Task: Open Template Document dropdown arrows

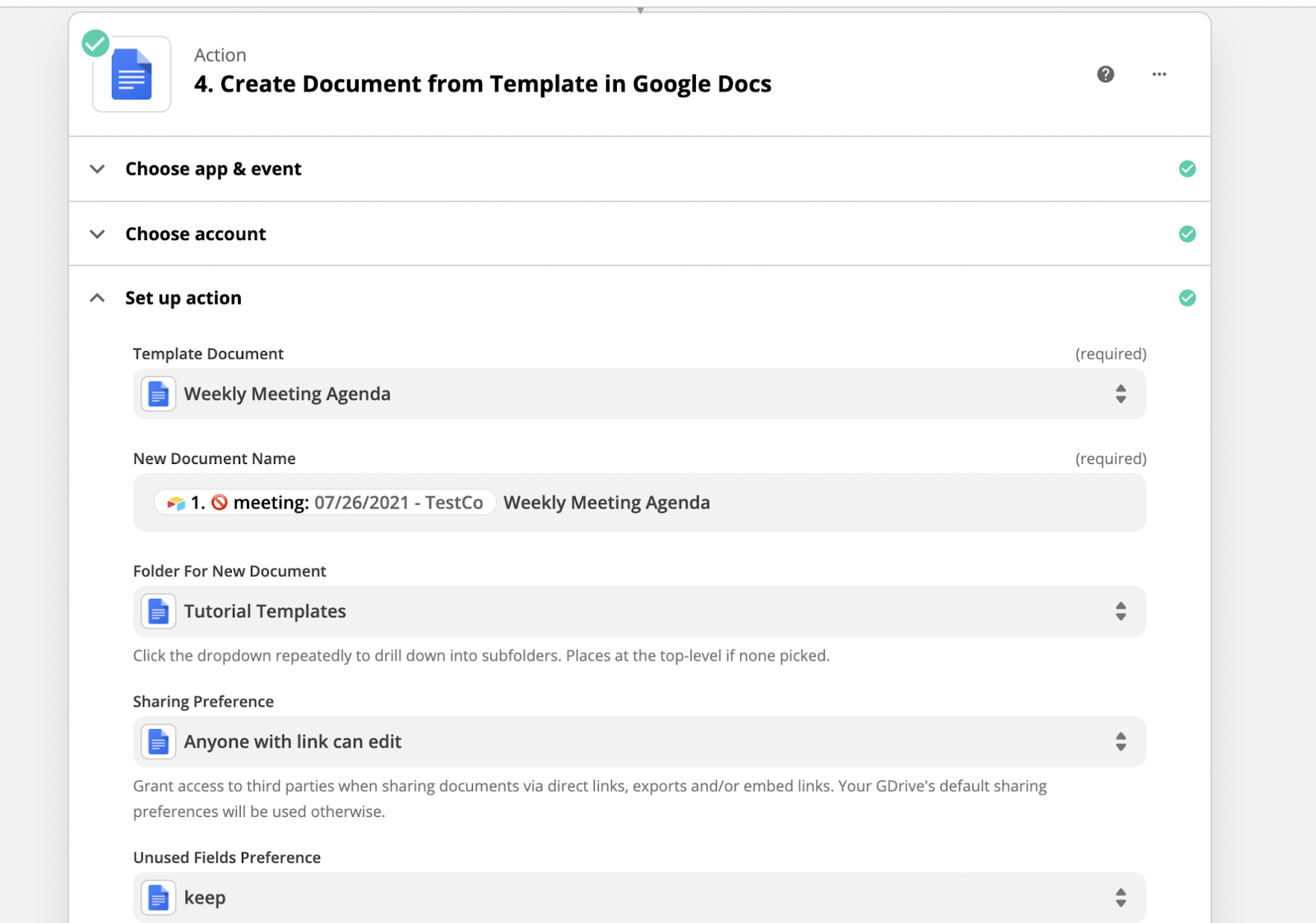Action: tap(1120, 394)
